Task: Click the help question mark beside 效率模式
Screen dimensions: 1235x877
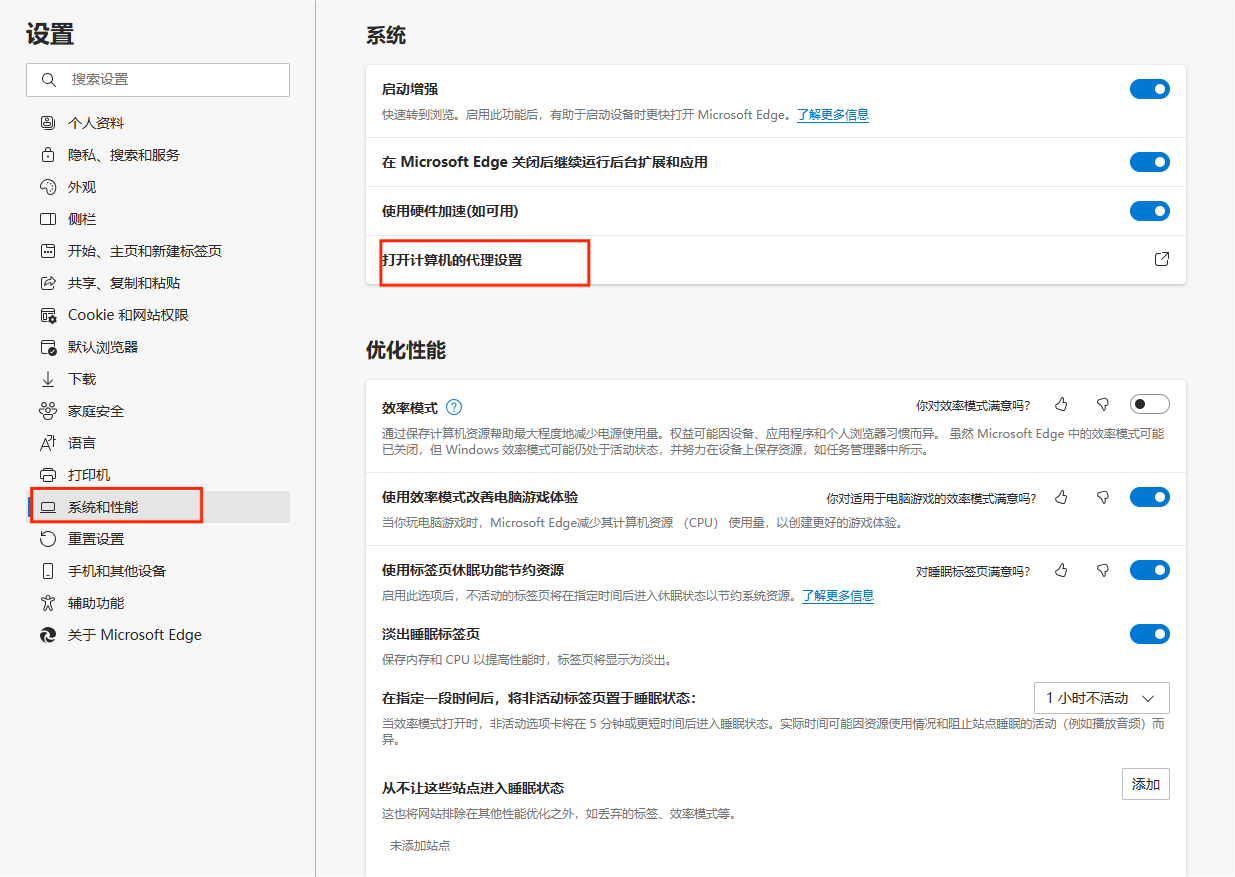Action: [x=454, y=407]
